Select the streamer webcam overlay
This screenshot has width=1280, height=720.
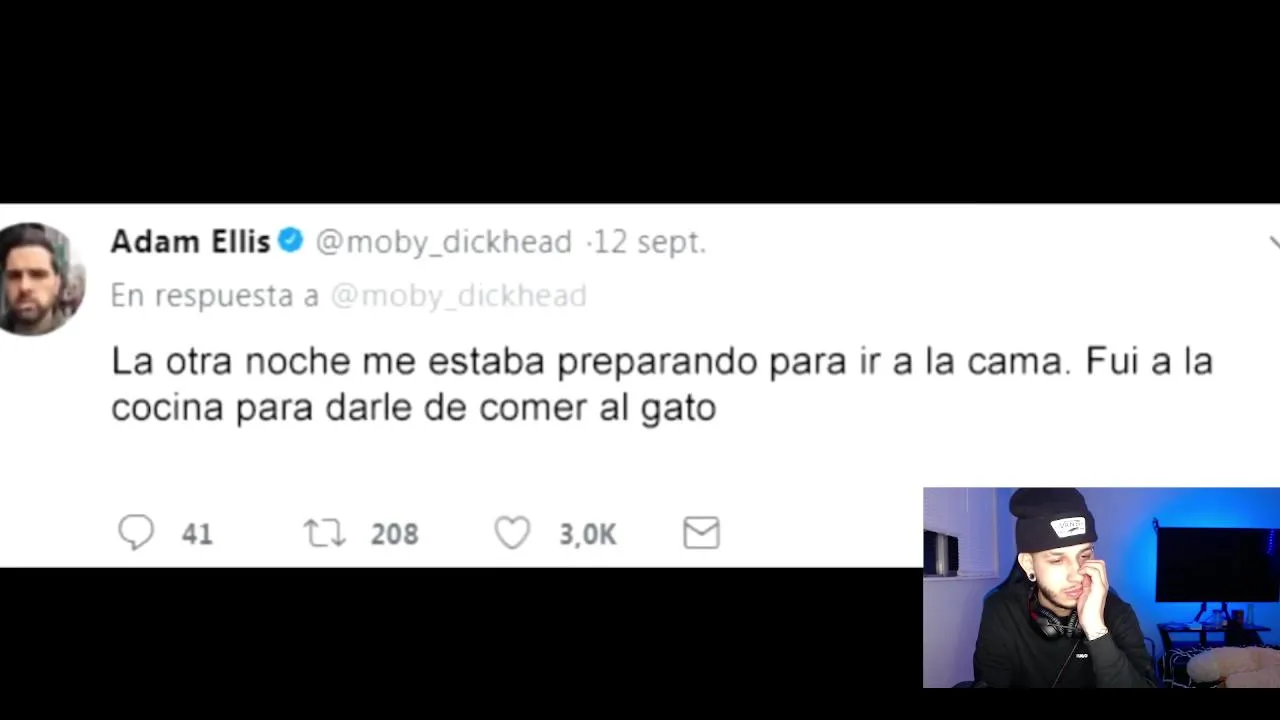1101,588
